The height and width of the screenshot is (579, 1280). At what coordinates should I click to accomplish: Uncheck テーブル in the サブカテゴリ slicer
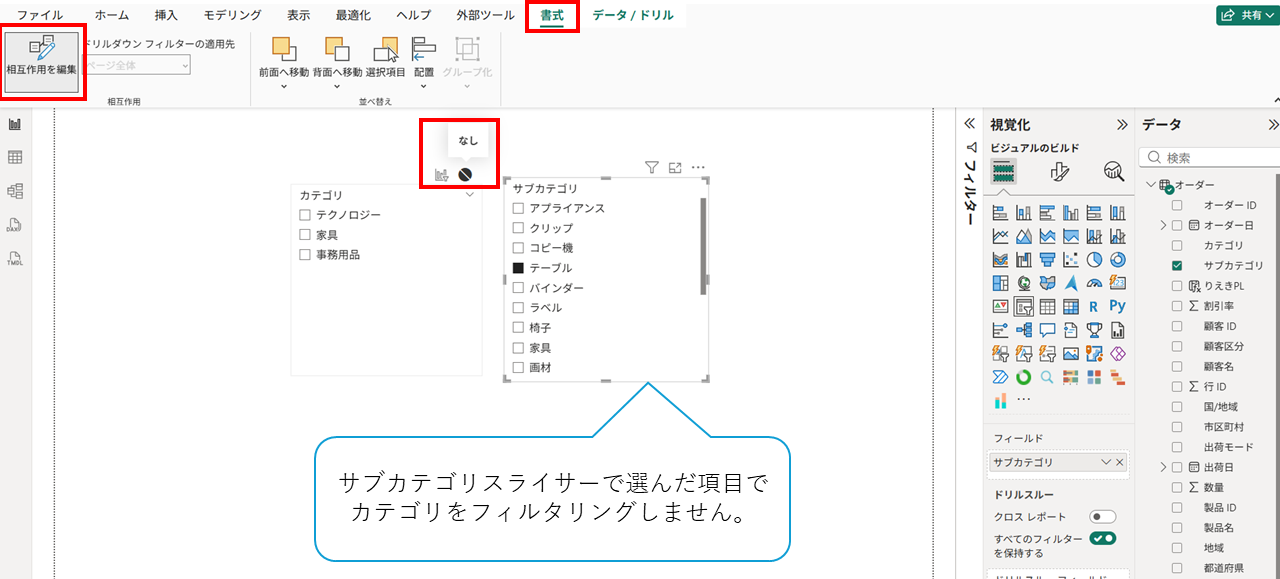(518, 268)
